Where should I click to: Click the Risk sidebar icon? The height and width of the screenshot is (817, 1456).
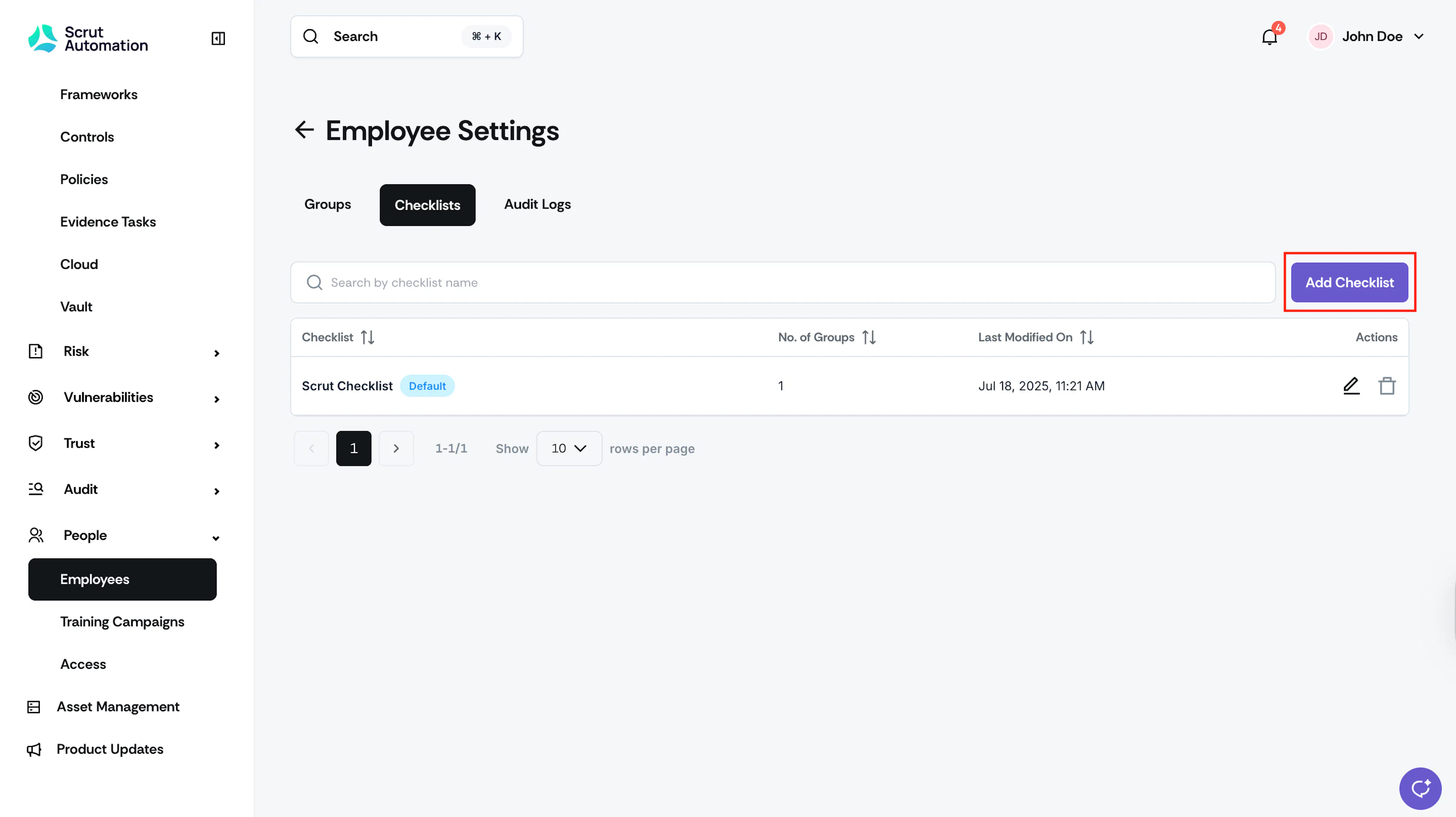[36, 351]
